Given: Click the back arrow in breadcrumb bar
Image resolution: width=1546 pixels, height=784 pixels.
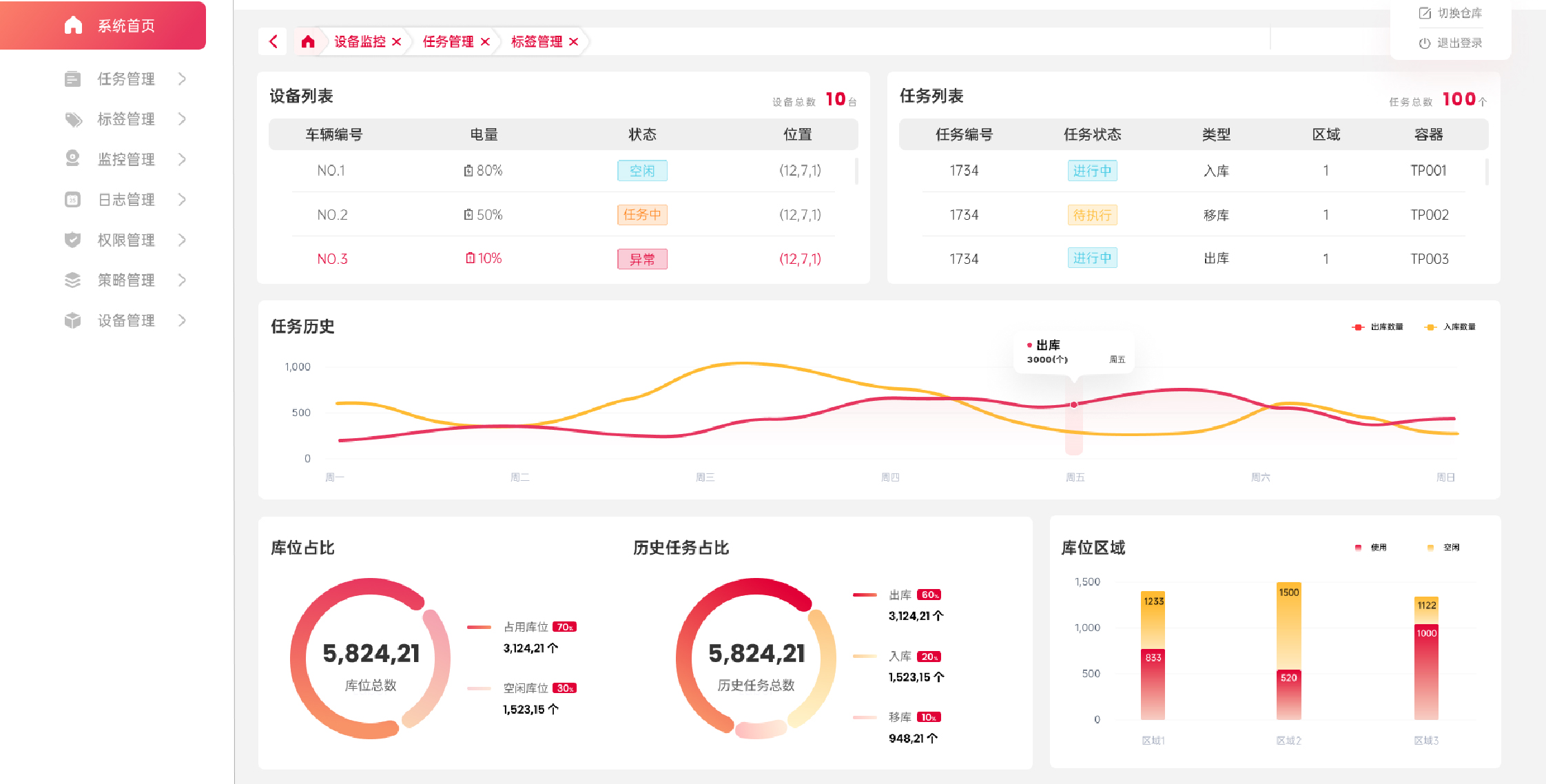Looking at the screenshot, I should (273, 41).
